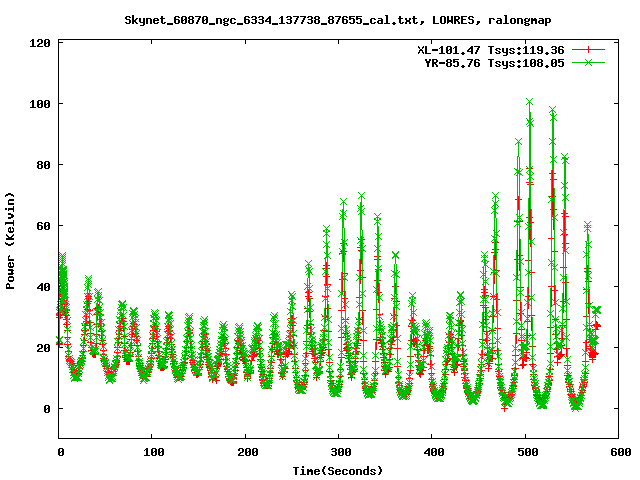
Task: Click the final green data marker after 570 seconds
Action: 597,310
